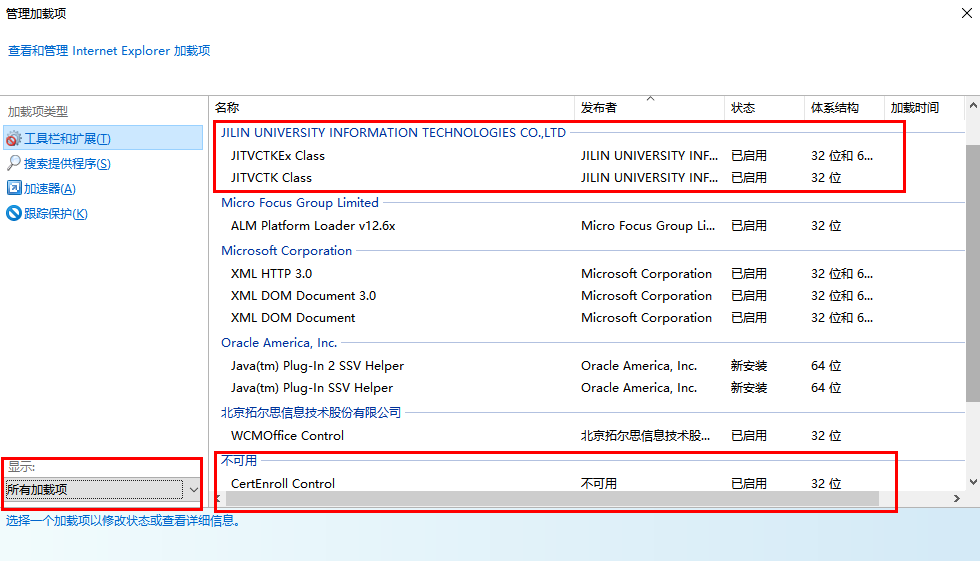Image resolution: width=980 pixels, height=561 pixels.
Task: Click the Search Providers magnifier icon
Action: tap(13, 163)
